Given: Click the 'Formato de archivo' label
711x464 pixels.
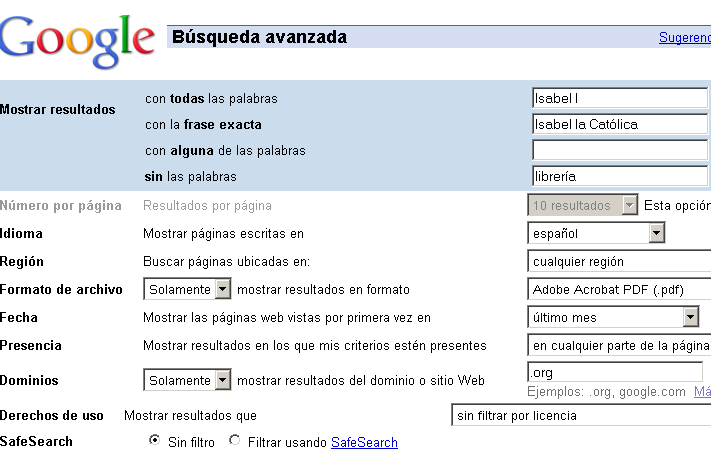Looking at the screenshot, I should 61,289.
